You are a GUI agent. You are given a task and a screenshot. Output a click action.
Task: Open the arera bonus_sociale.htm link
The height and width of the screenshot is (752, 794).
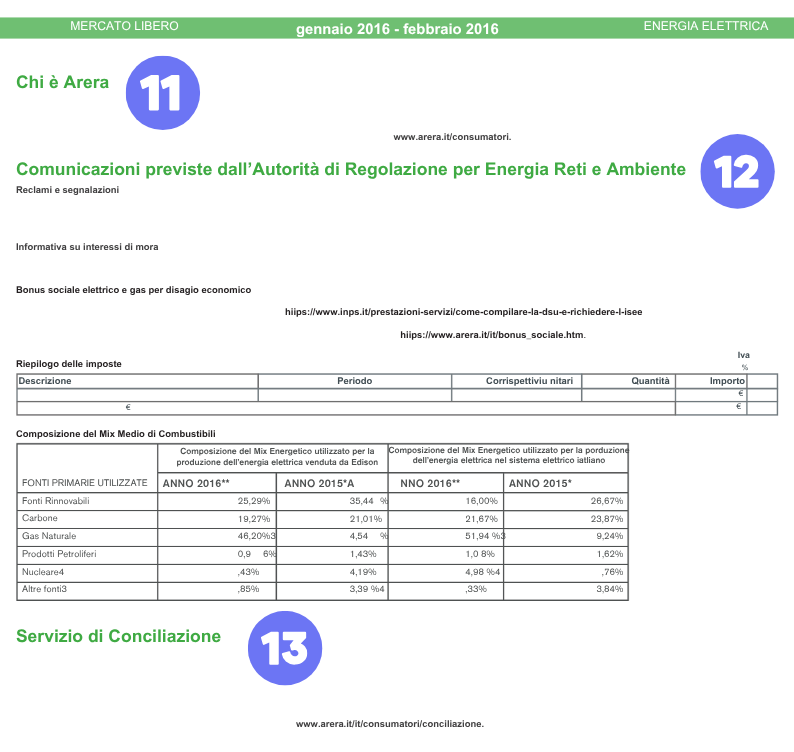pos(492,336)
